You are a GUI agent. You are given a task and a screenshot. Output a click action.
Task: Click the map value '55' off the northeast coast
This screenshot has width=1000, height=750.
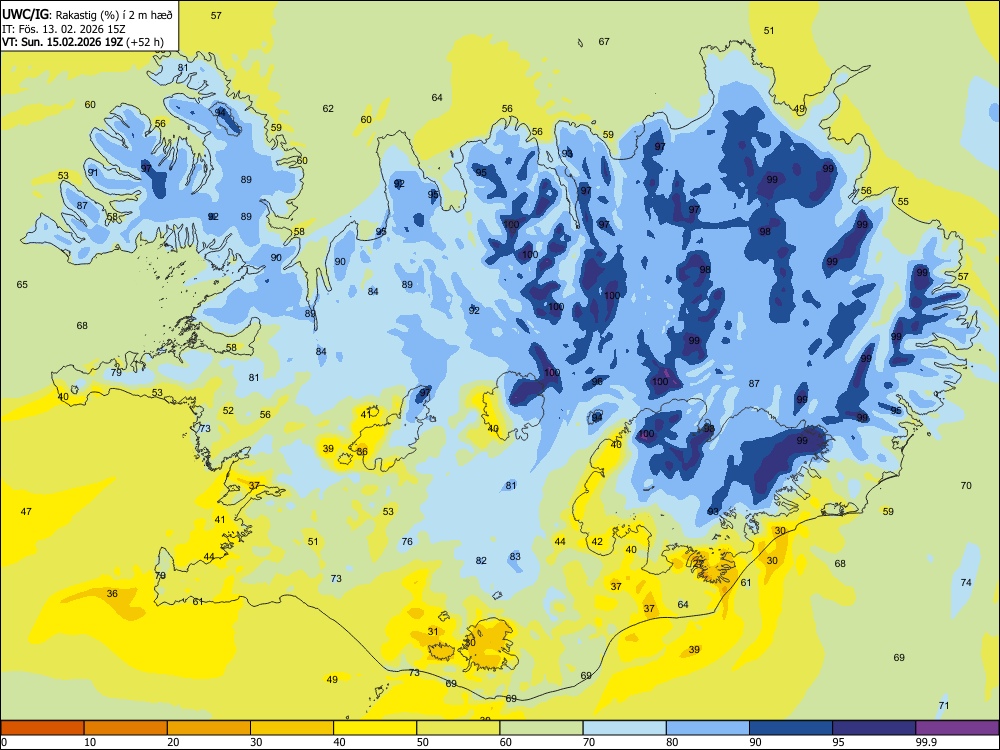[903, 202]
